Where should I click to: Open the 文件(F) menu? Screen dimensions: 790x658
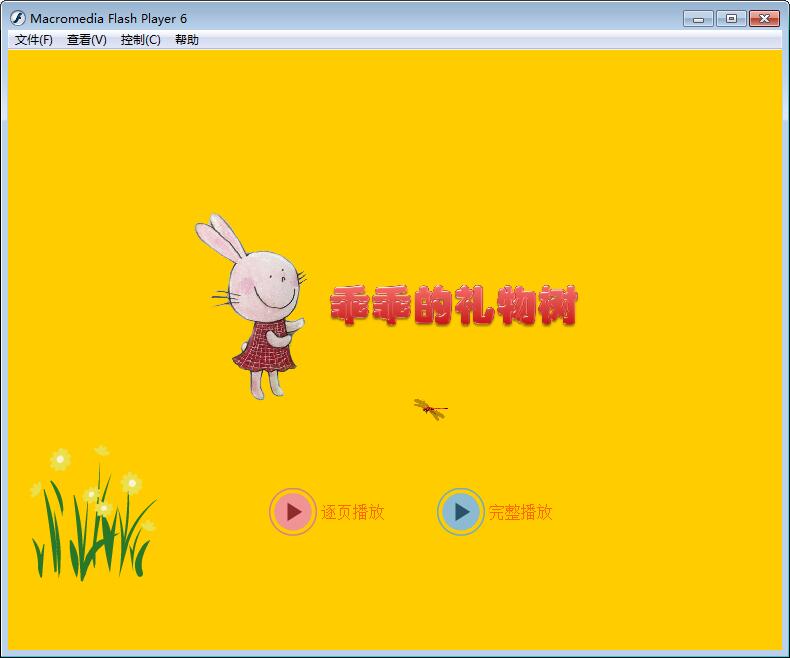pos(34,40)
